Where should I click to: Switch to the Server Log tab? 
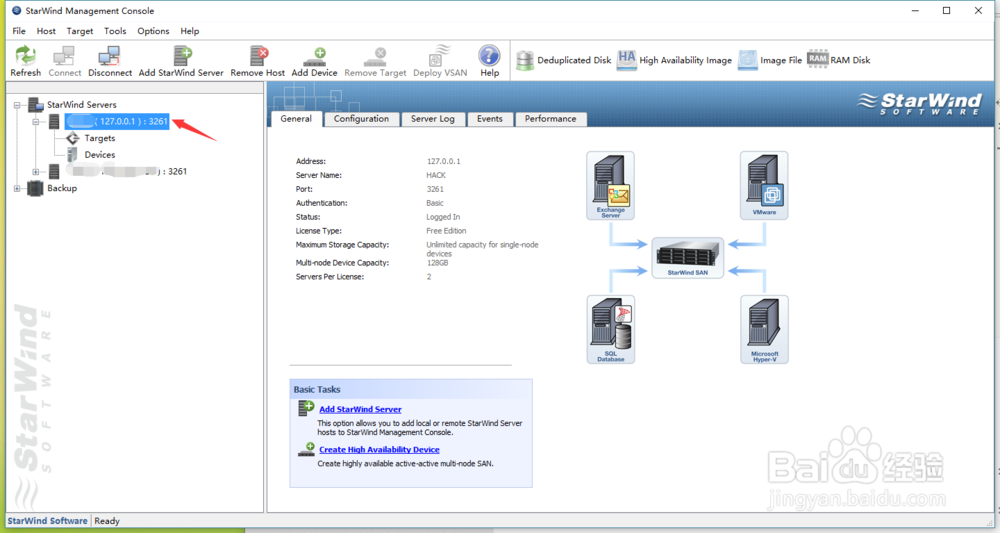(x=432, y=119)
